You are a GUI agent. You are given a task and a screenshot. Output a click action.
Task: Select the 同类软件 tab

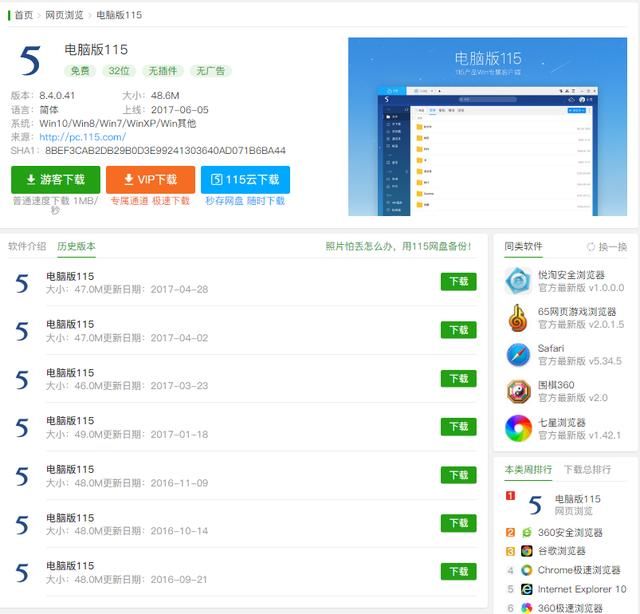pos(523,246)
